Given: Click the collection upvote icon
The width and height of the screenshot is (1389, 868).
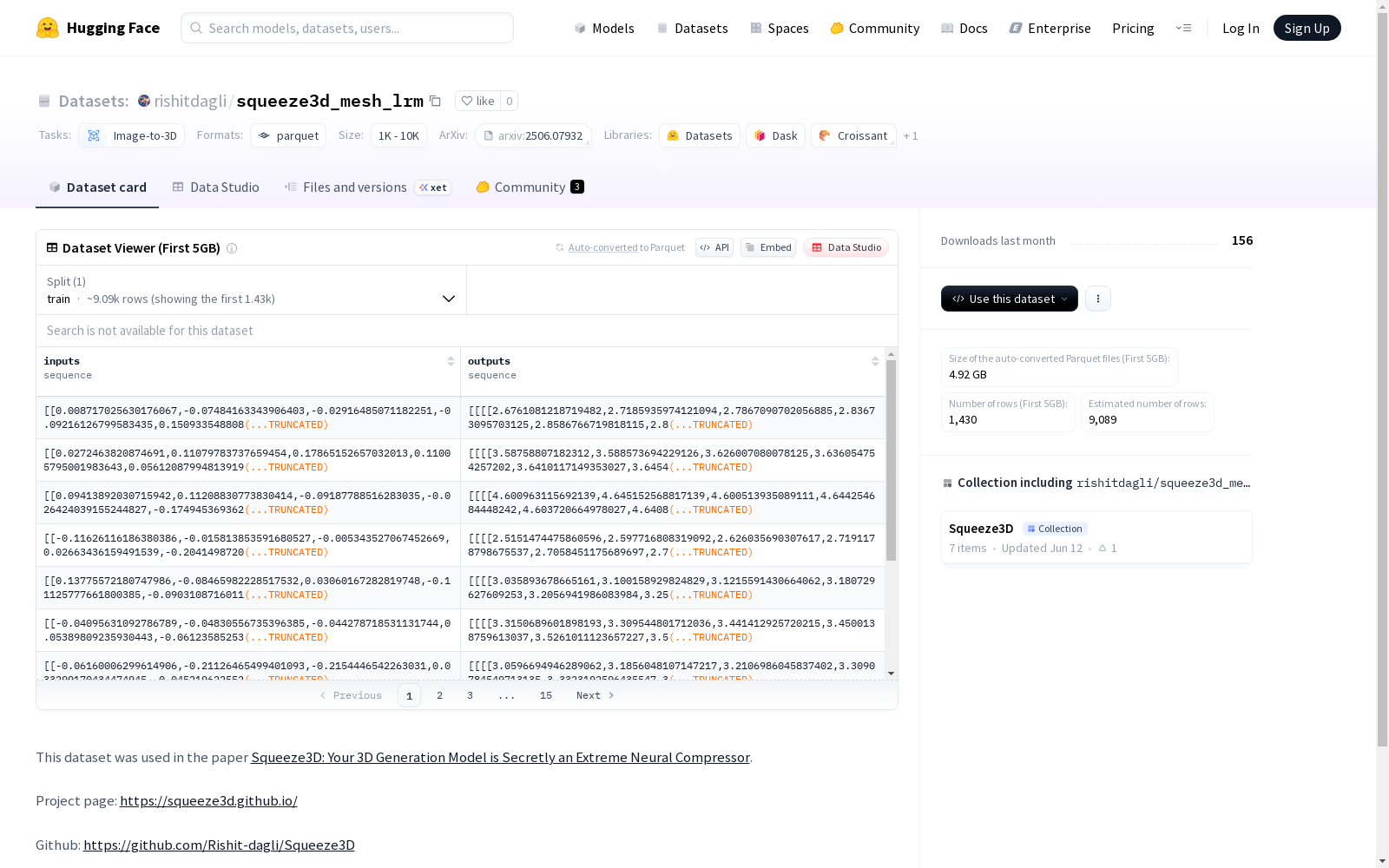Looking at the screenshot, I should click(x=1103, y=548).
